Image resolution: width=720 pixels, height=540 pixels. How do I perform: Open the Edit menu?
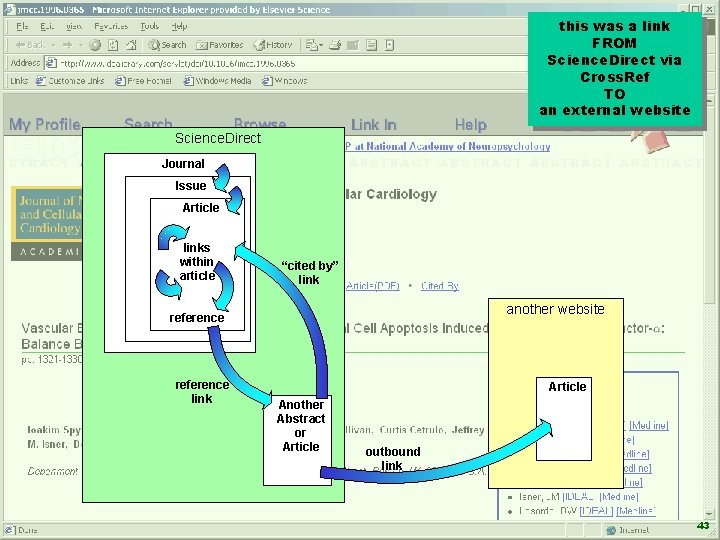[47, 26]
